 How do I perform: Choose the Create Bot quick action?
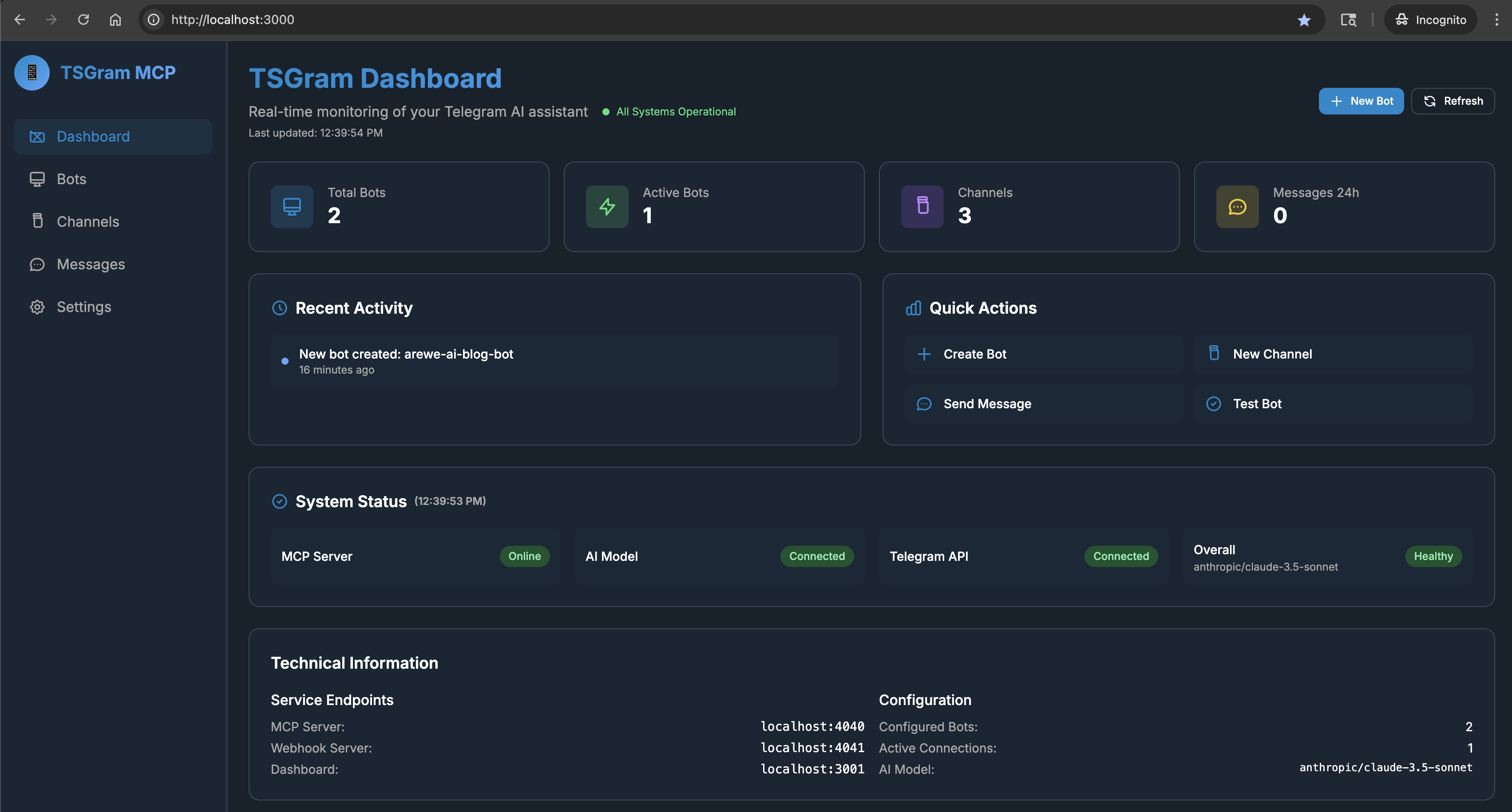coord(974,355)
